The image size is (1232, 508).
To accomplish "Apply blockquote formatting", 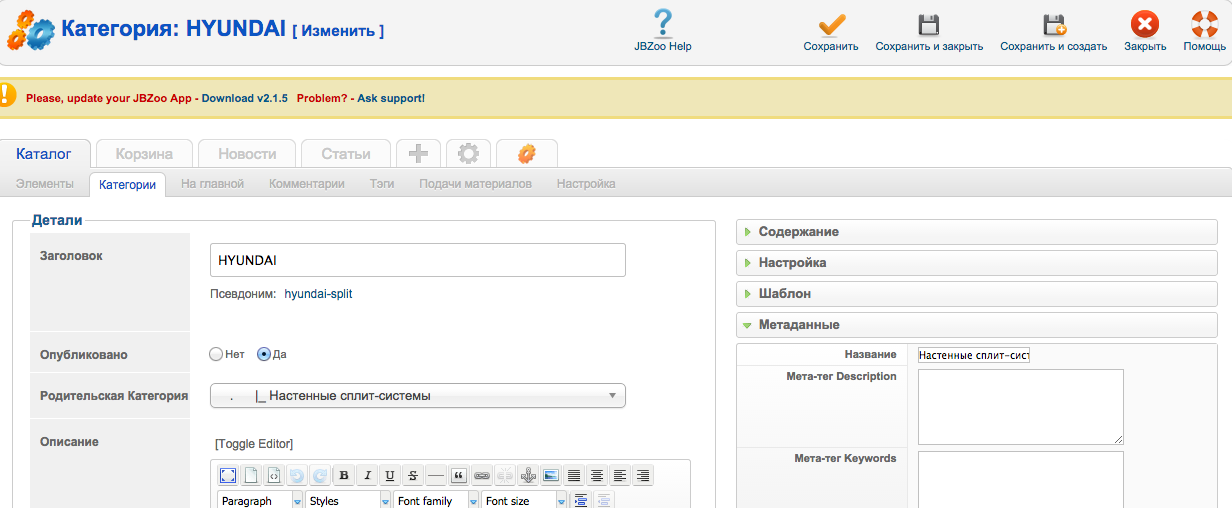I will 459,476.
